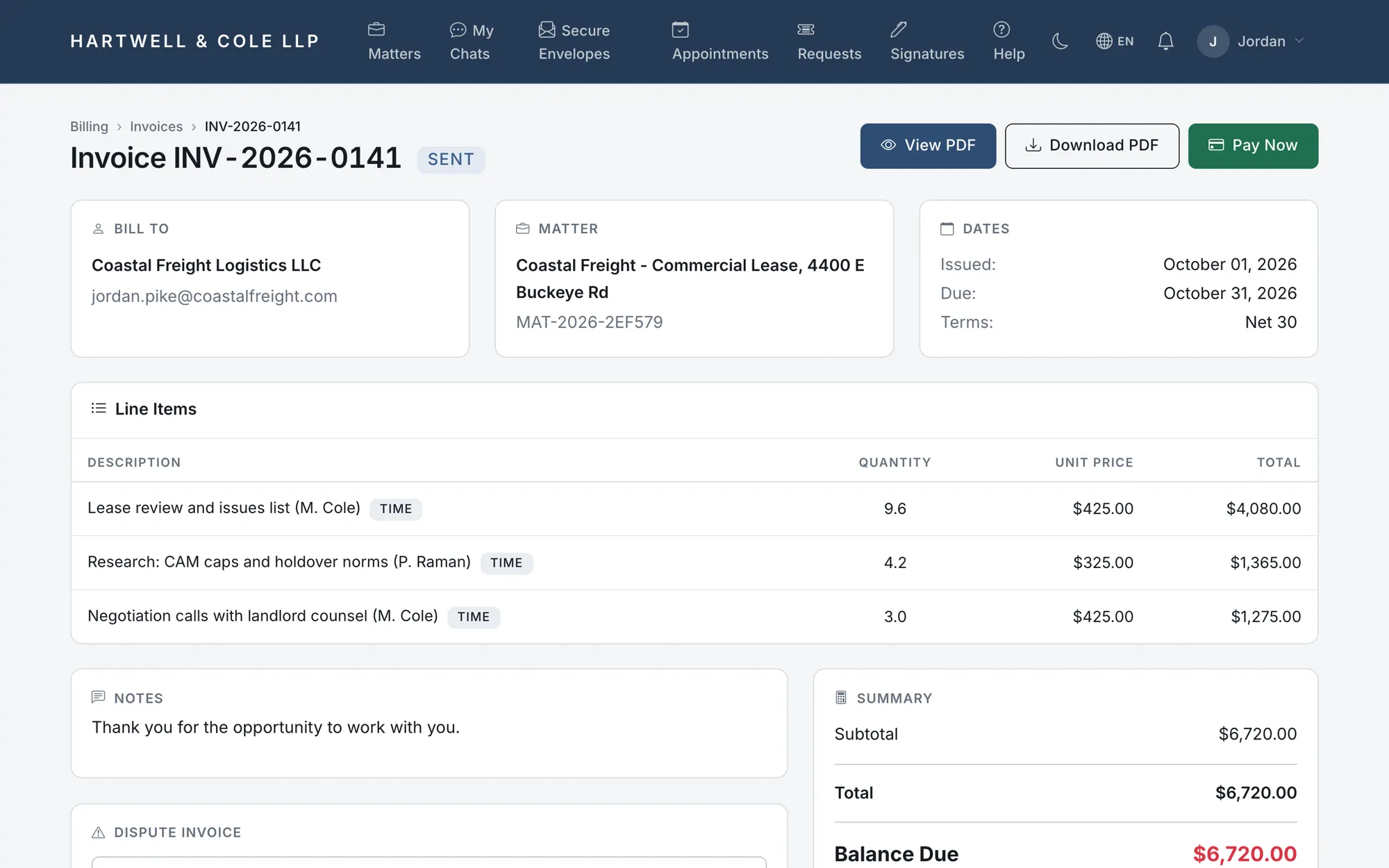Click the Download PDF button
1389x868 pixels.
1092,146
